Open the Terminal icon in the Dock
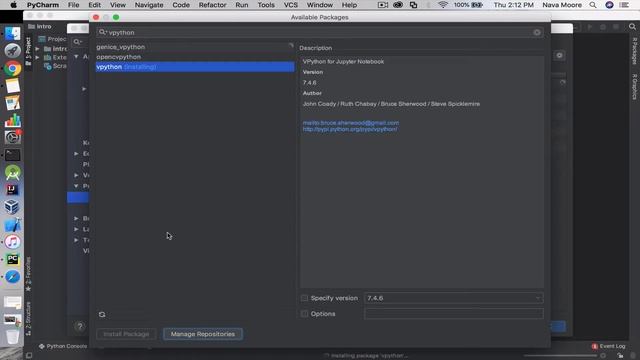This screenshot has width=640, height=360. pyautogui.click(x=12, y=155)
